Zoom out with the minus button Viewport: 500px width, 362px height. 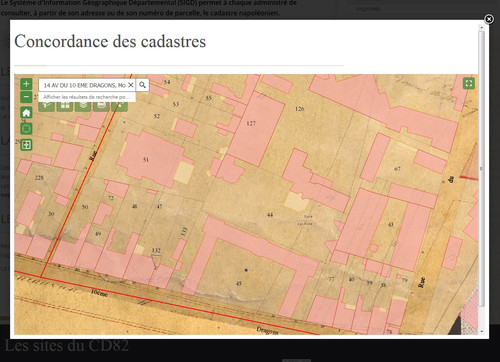26,97
